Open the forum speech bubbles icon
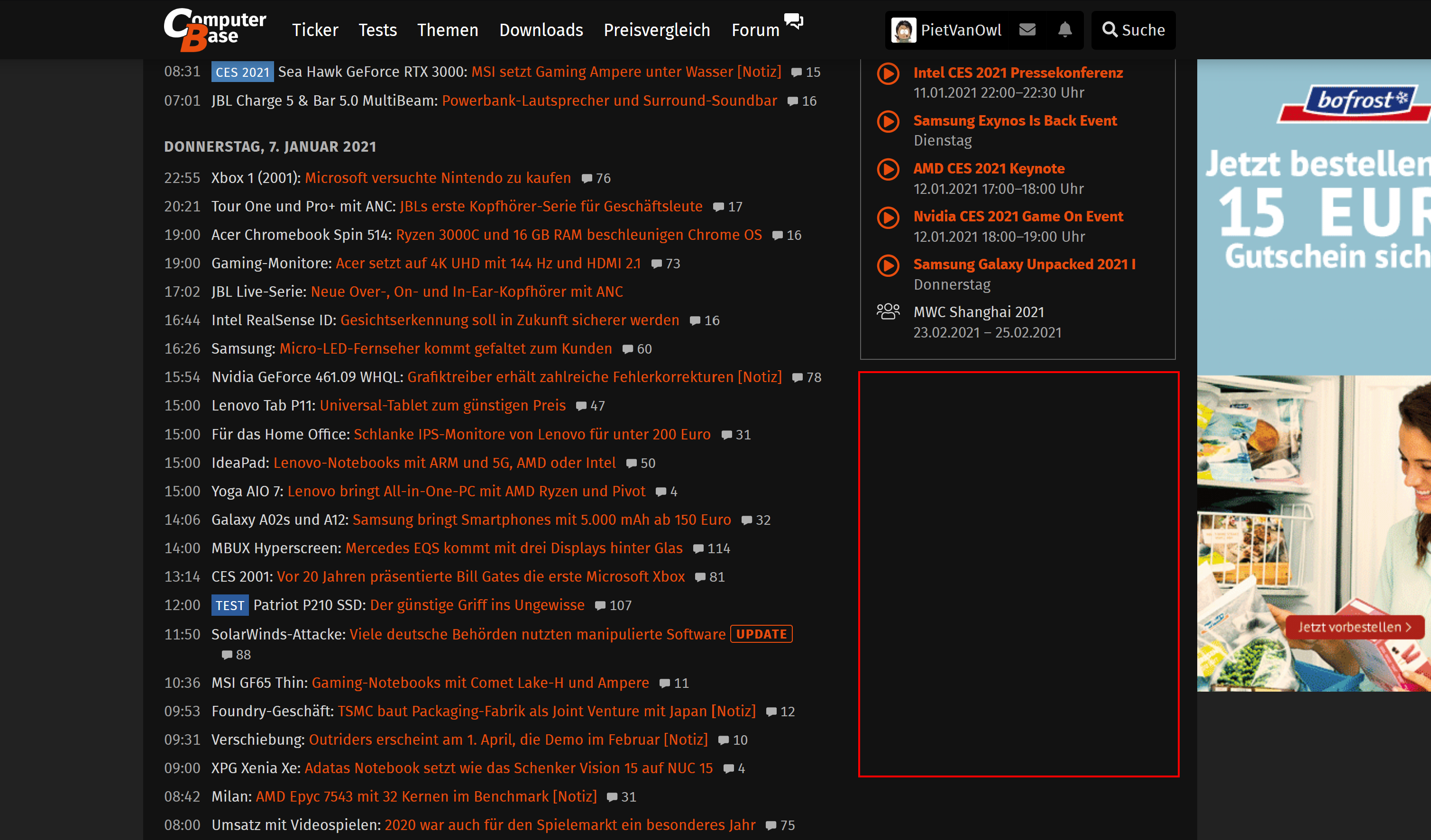Viewport: 1431px width, 840px height. [x=793, y=21]
